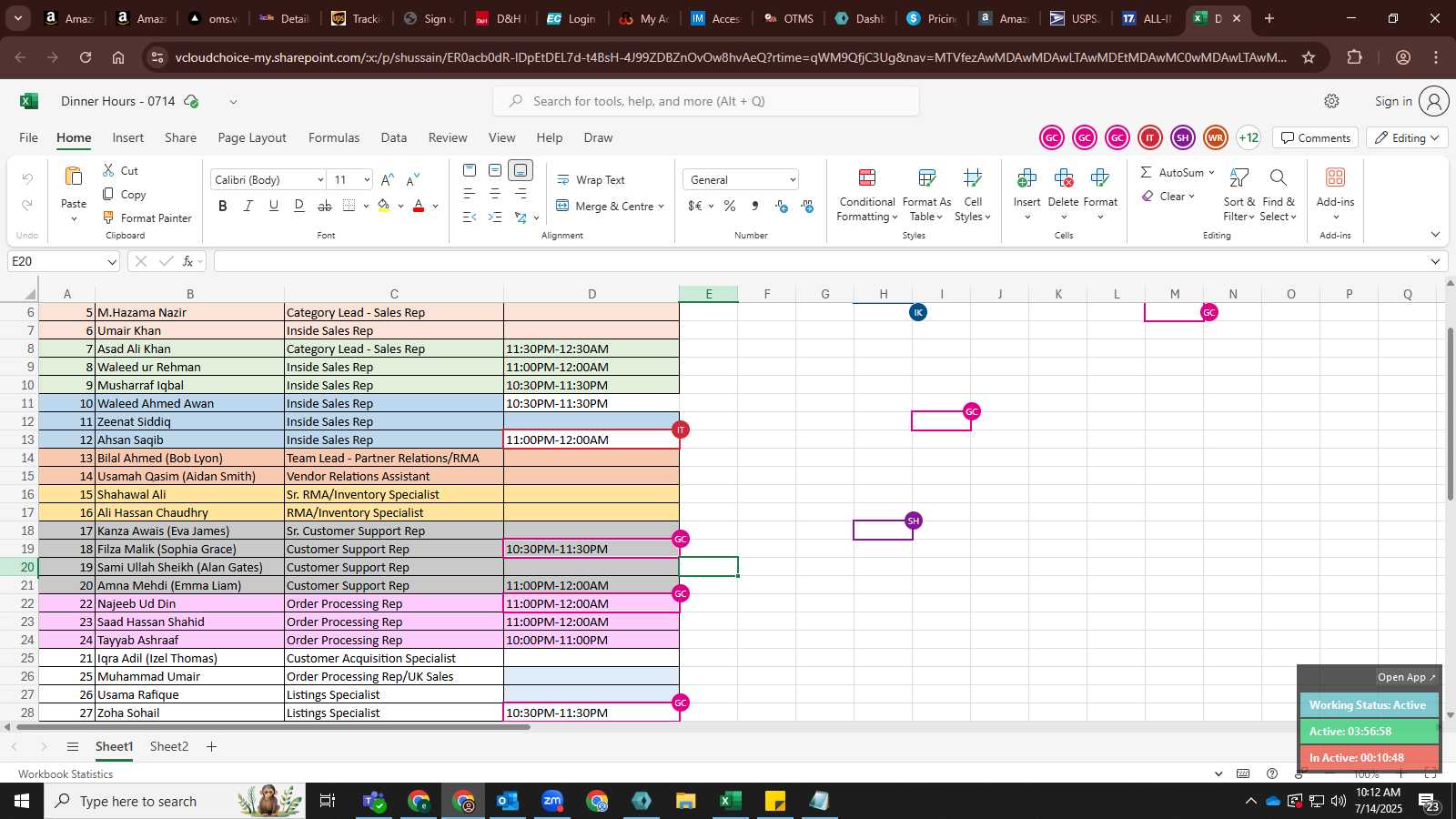Toggle underline formatting
The height and width of the screenshot is (819, 1456).
tap(273, 207)
